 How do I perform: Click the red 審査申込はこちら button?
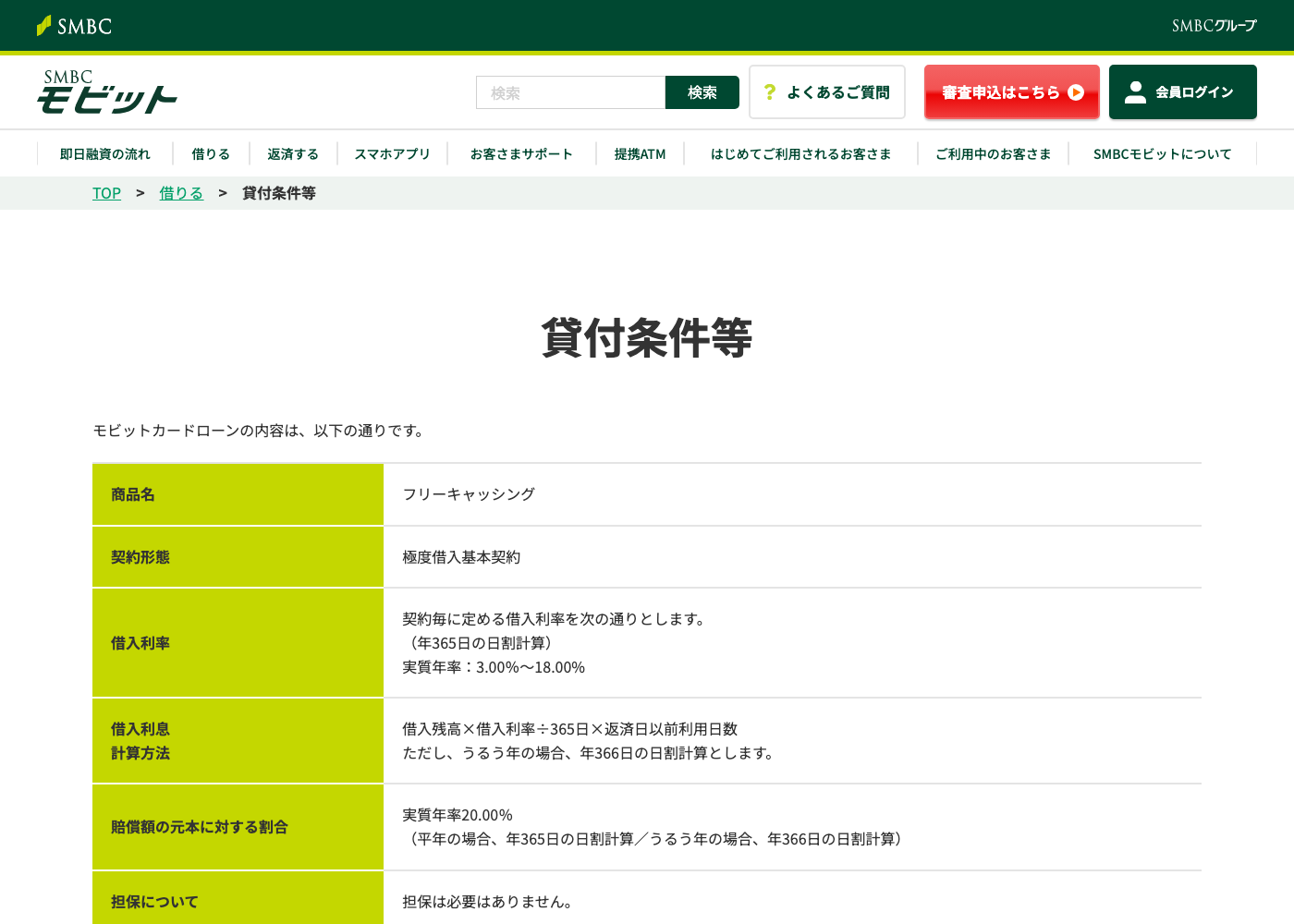click(x=1012, y=91)
